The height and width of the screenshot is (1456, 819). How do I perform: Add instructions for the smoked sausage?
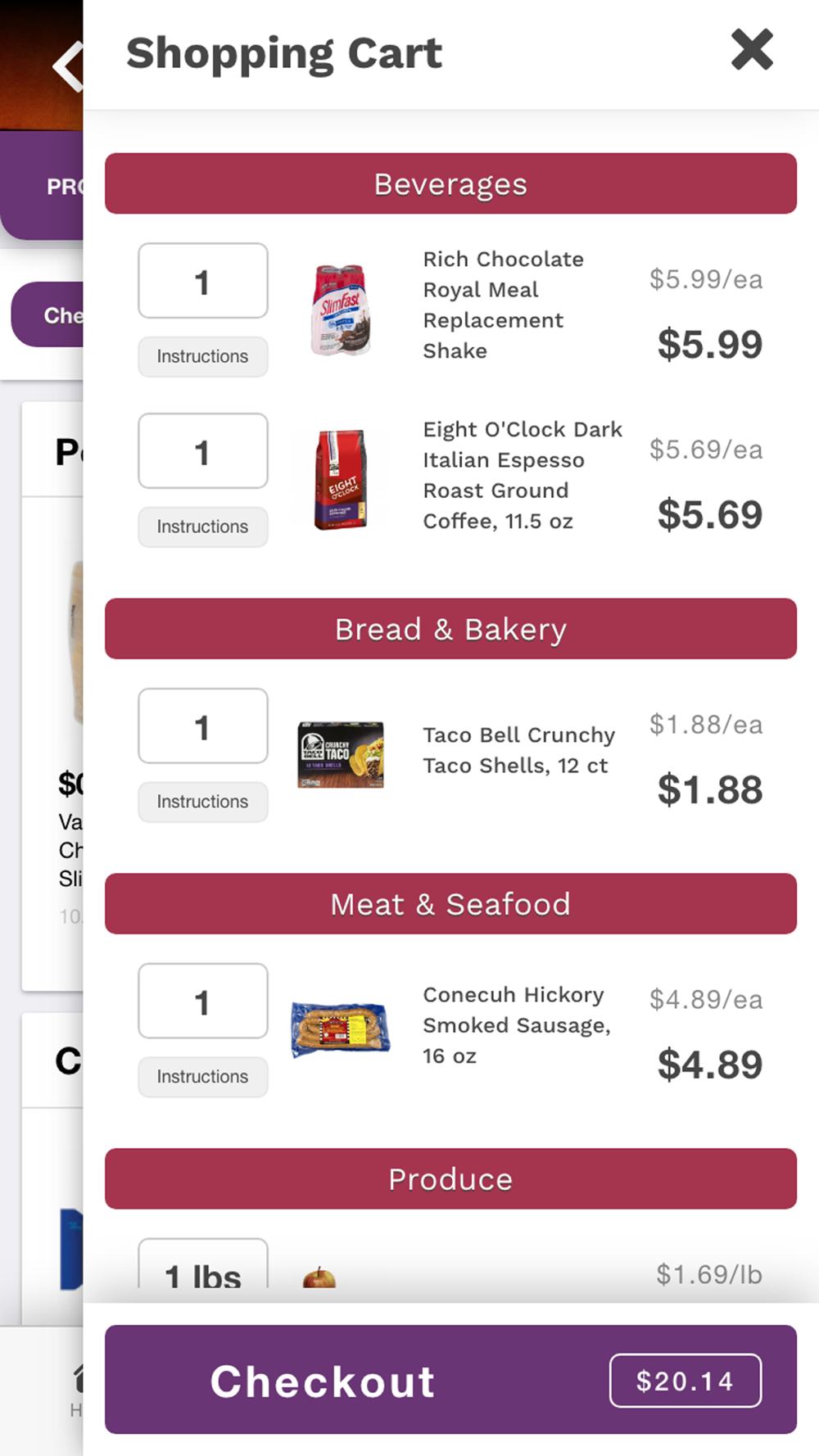[203, 1078]
